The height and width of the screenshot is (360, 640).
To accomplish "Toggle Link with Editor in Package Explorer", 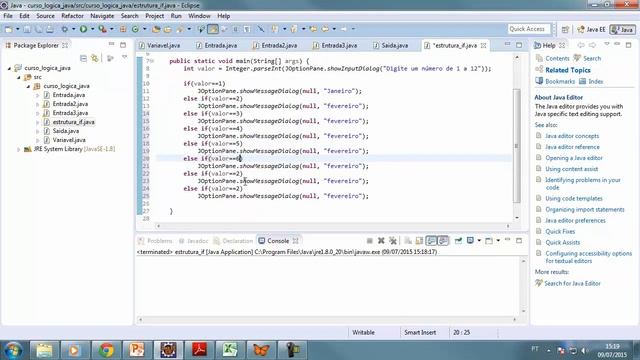I will click(95, 58).
